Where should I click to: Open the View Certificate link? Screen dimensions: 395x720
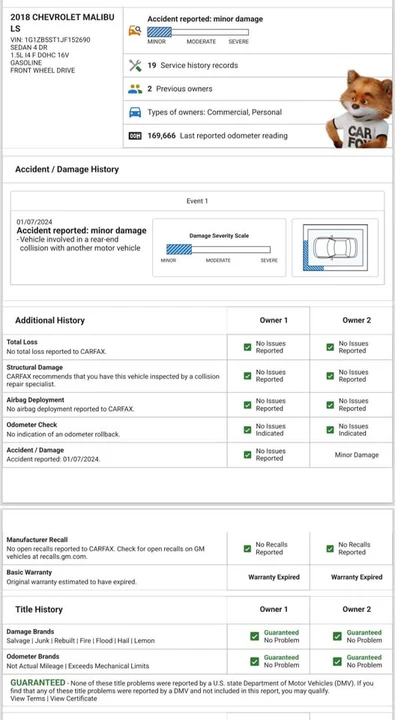tap(73, 698)
